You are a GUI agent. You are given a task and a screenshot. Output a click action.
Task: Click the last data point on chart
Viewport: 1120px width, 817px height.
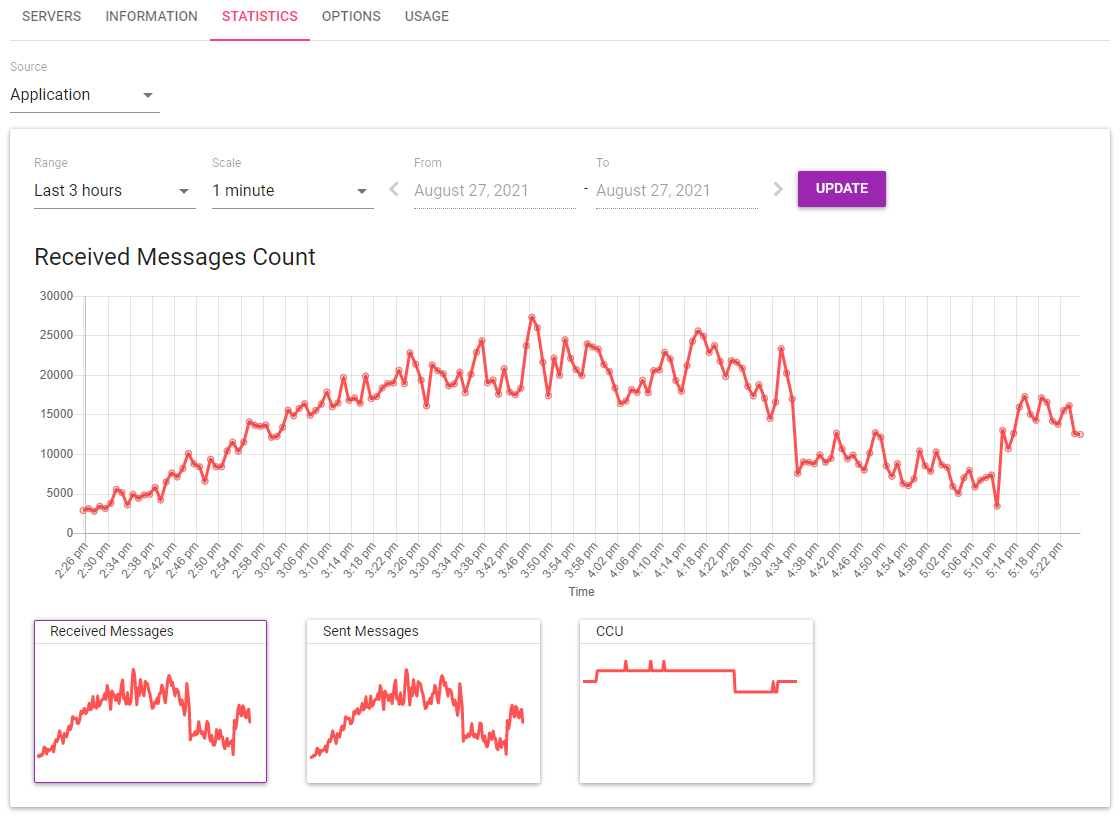click(1080, 434)
